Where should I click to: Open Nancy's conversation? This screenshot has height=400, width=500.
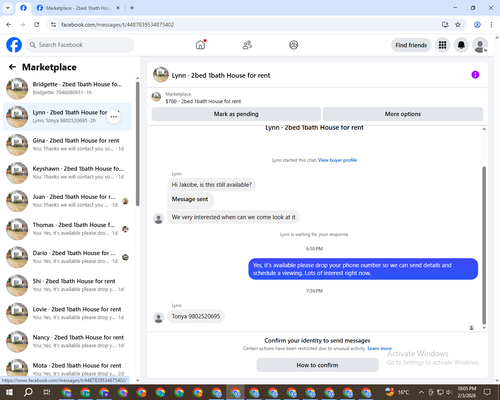click(67, 341)
